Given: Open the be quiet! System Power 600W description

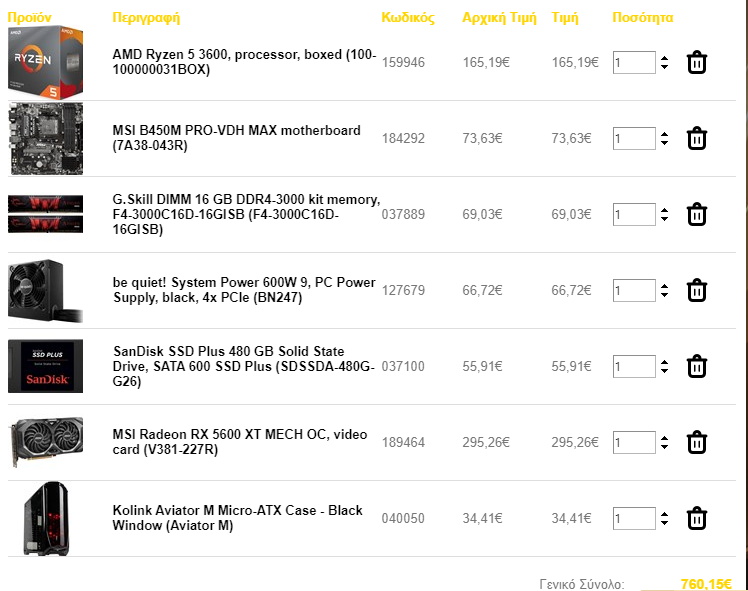Looking at the screenshot, I should click(244, 290).
